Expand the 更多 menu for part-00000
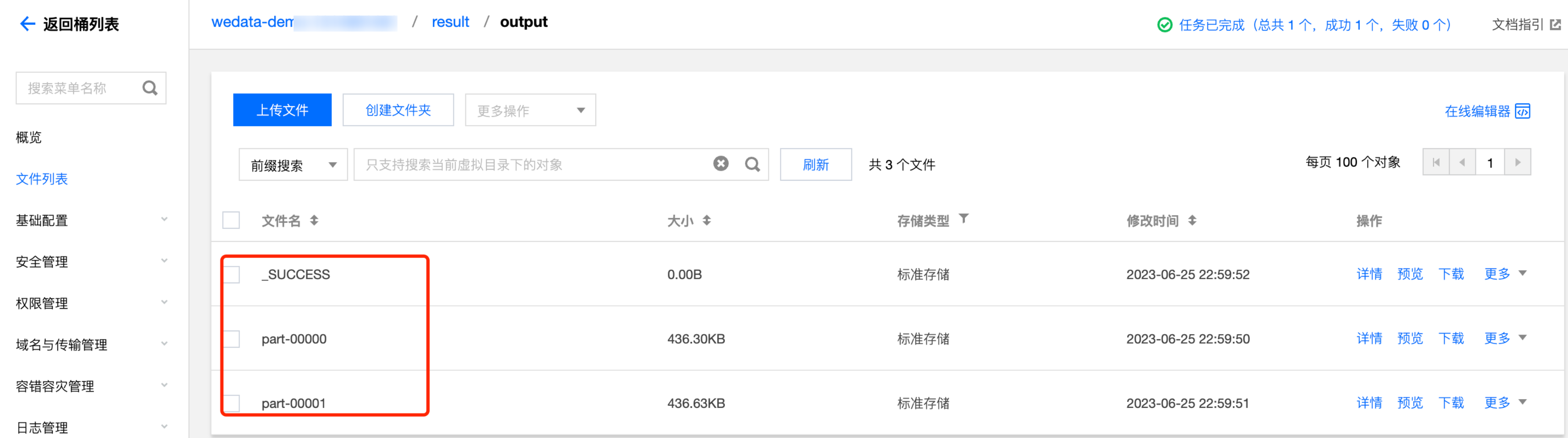The width and height of the screenshot is (1568, 438). [1505, 338]
